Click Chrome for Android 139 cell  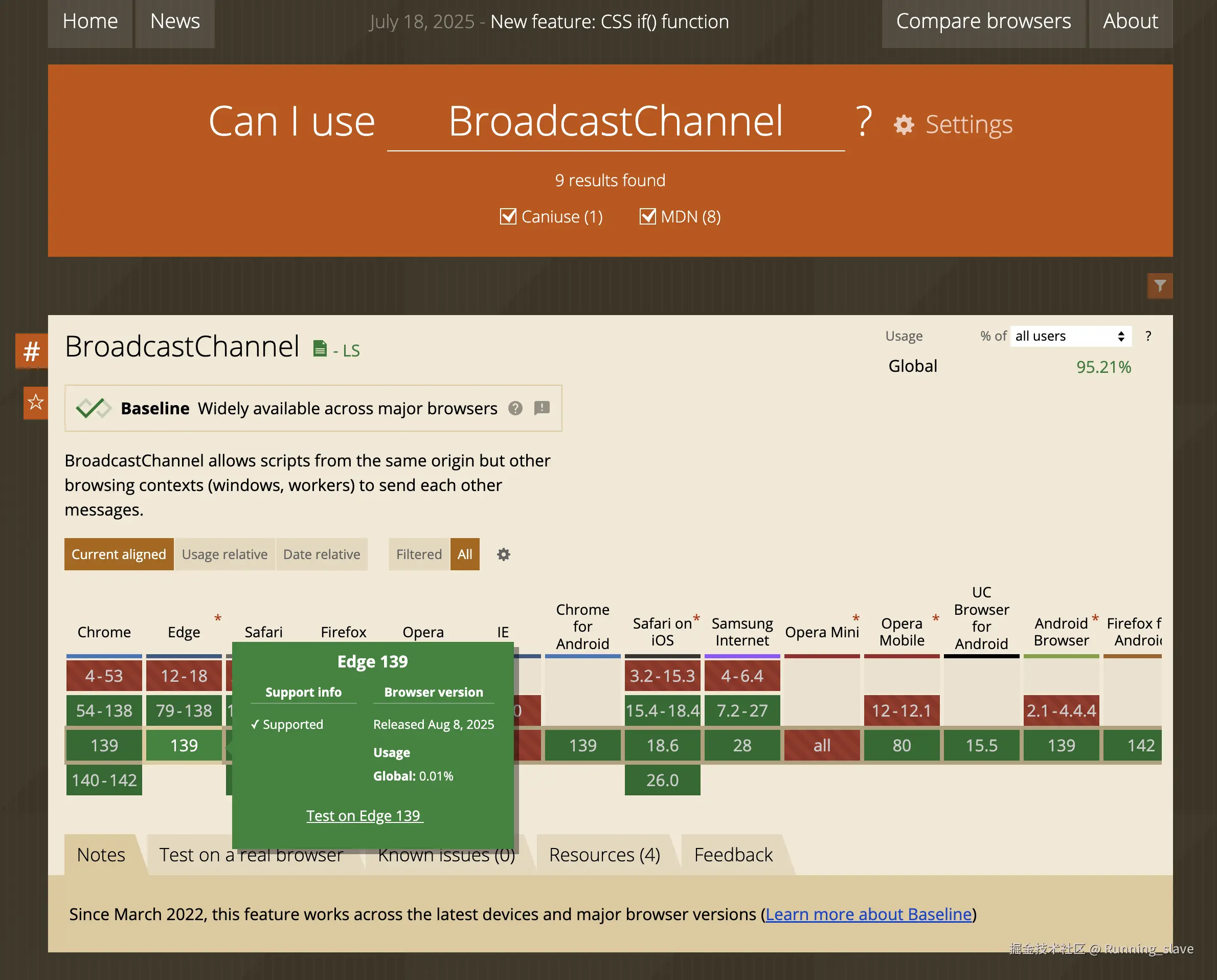pos(583,745)
